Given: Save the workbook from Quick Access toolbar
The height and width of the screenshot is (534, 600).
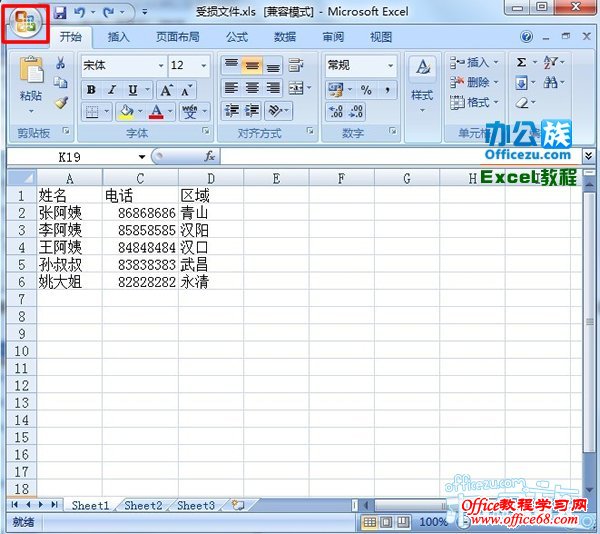Looking at the screenshot, I should tap(60, 13).
